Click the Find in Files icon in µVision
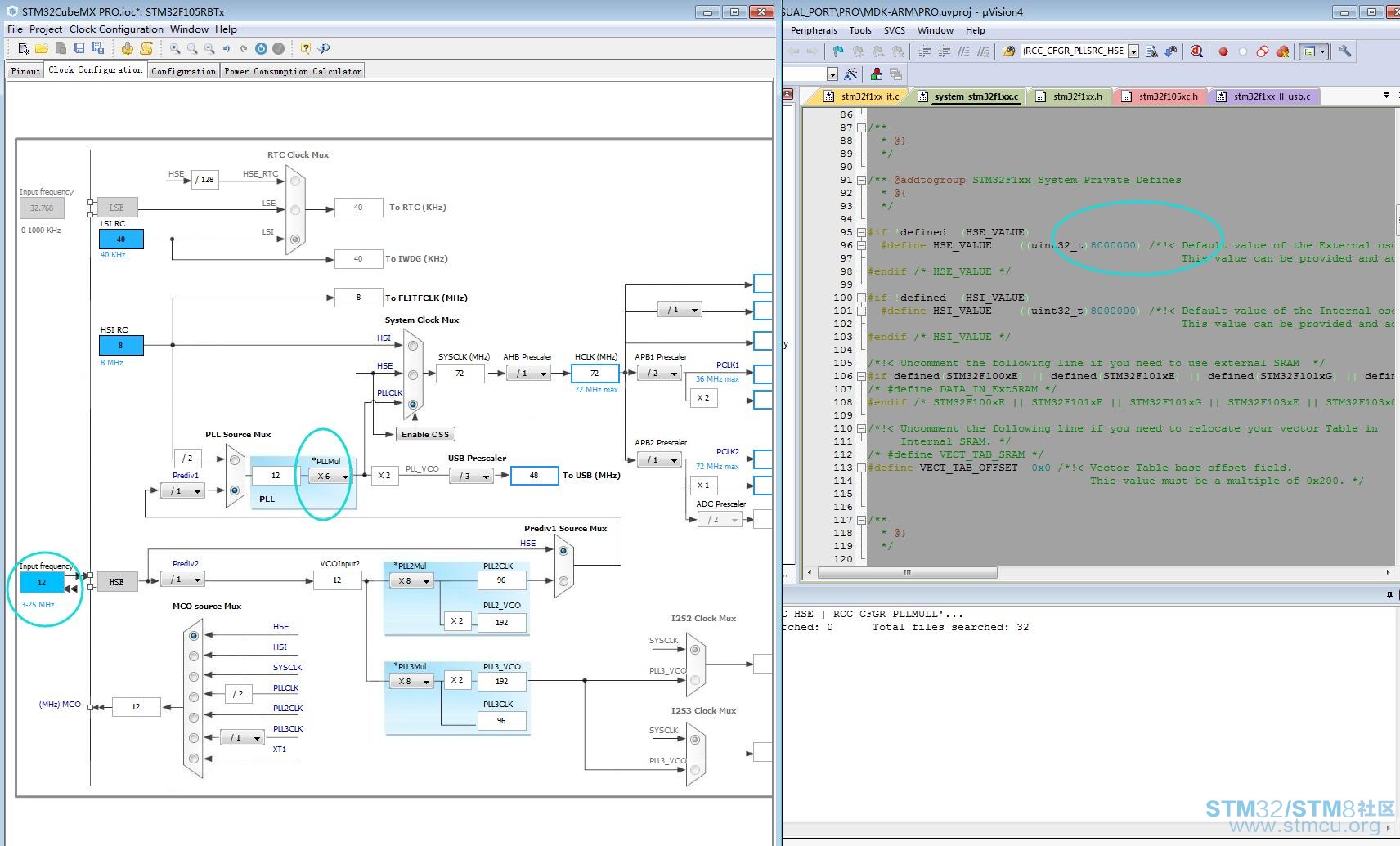This screenshot has width=1400, height=846. click(1008, 51)
